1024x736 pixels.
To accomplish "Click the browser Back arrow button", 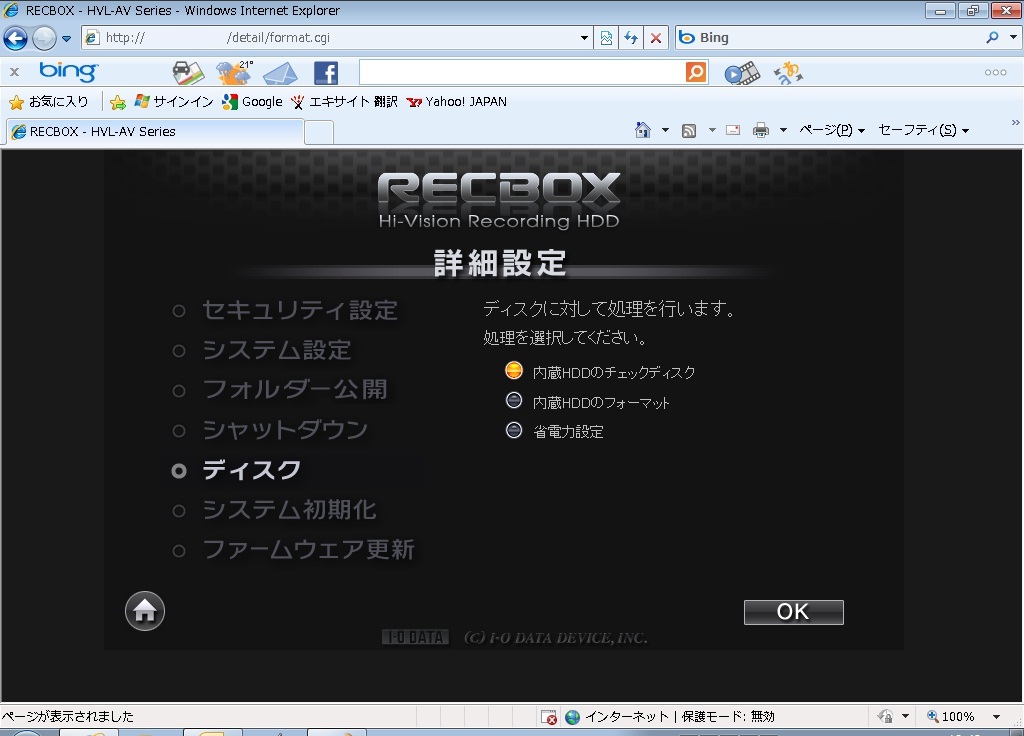I will point(16,39).
